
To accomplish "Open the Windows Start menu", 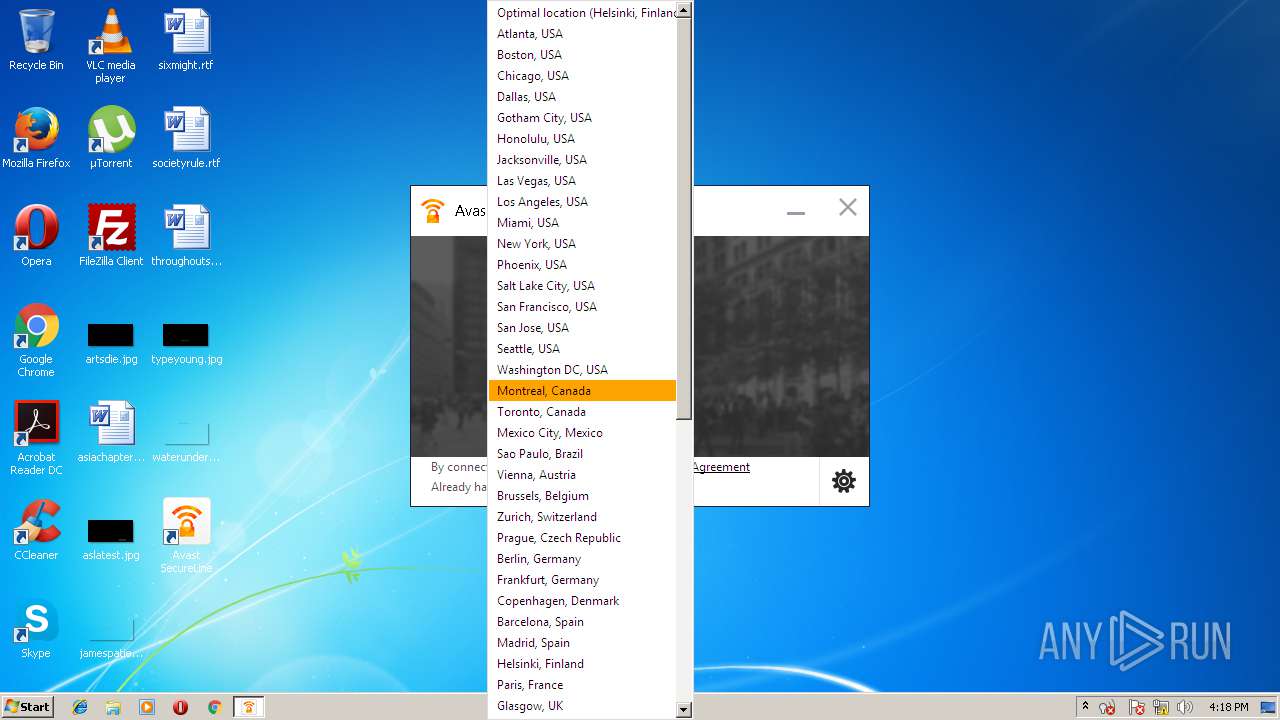I will (x=27, y=707).
